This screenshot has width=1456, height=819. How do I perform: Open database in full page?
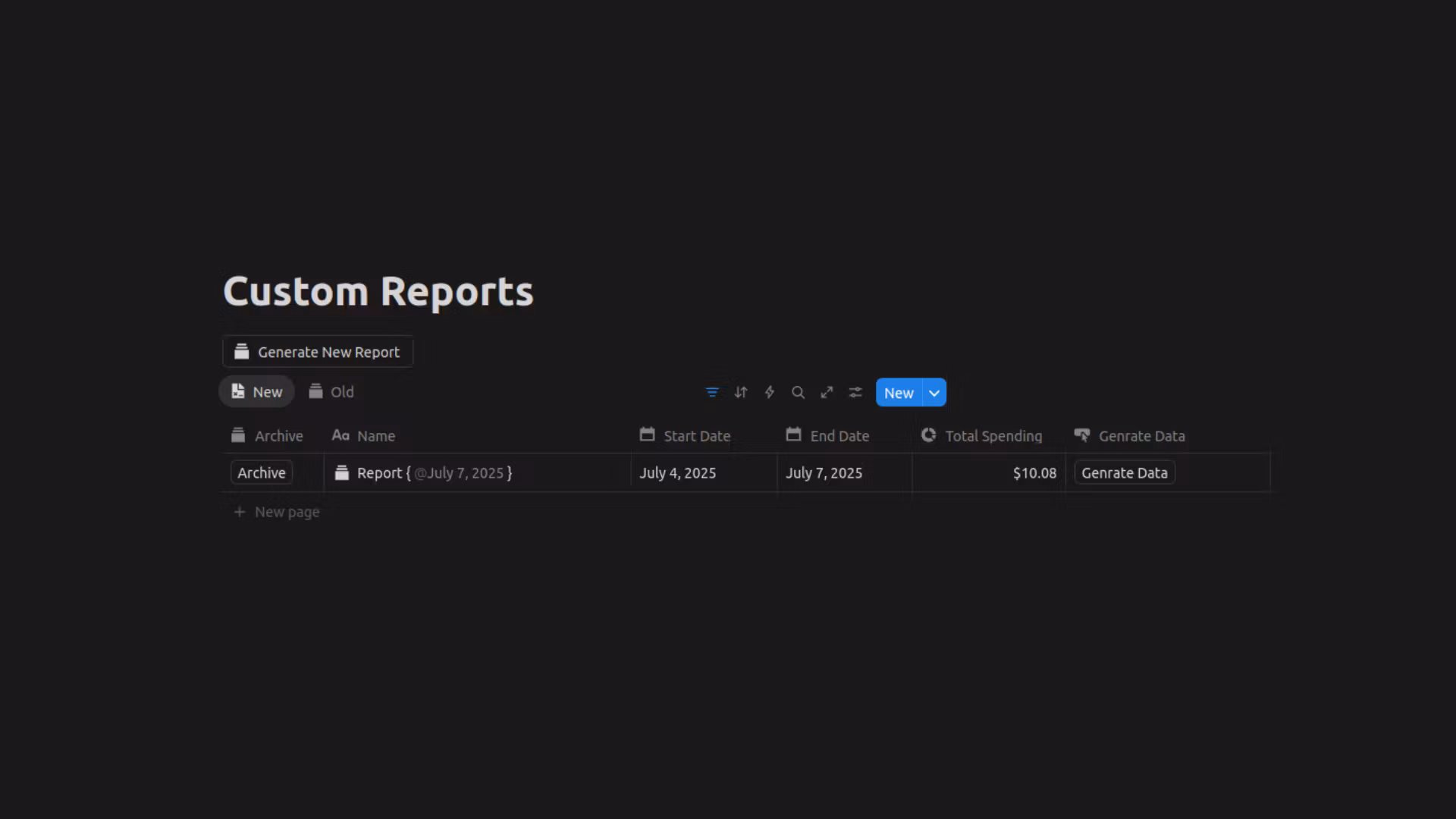(x=827, y=392)
